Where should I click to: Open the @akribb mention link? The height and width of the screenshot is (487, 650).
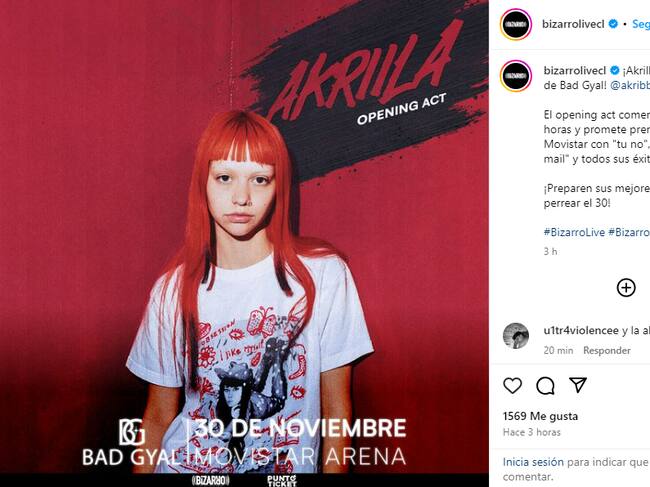630,85
